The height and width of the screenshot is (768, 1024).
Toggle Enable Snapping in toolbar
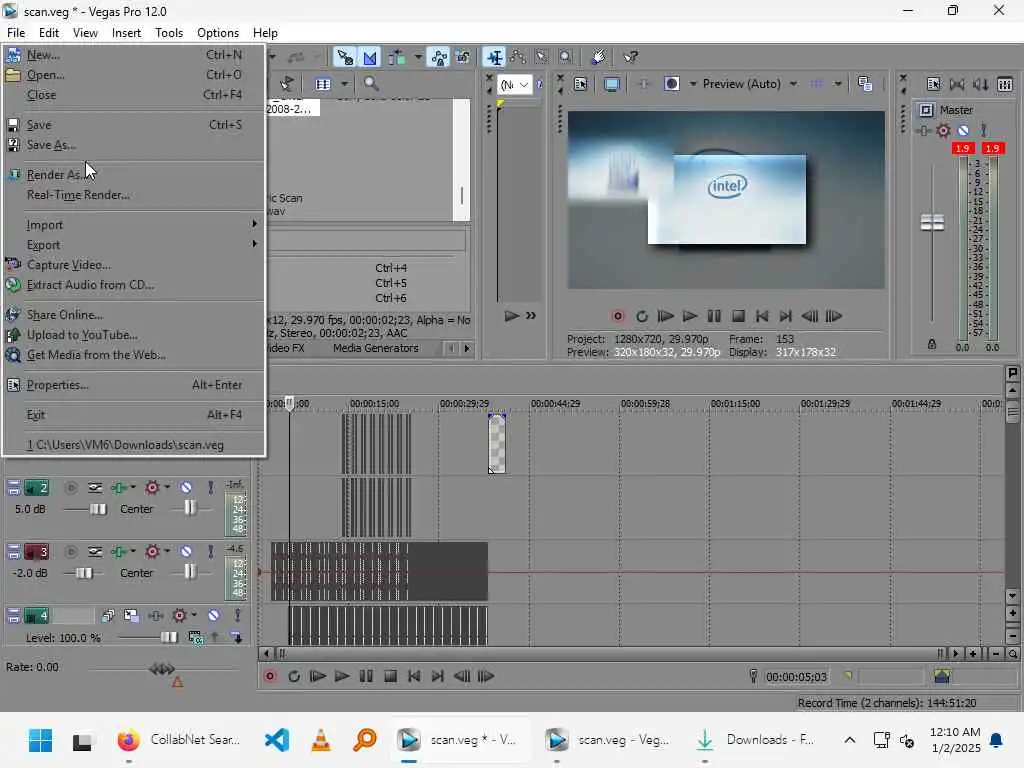(344, 57)
